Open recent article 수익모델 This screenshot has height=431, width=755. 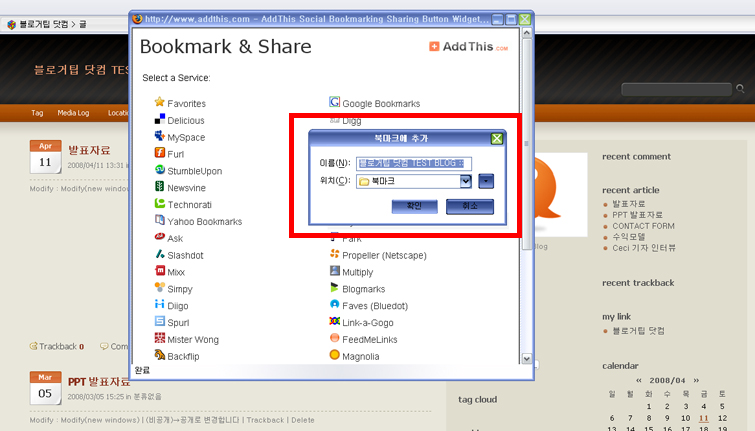[628, 237]
